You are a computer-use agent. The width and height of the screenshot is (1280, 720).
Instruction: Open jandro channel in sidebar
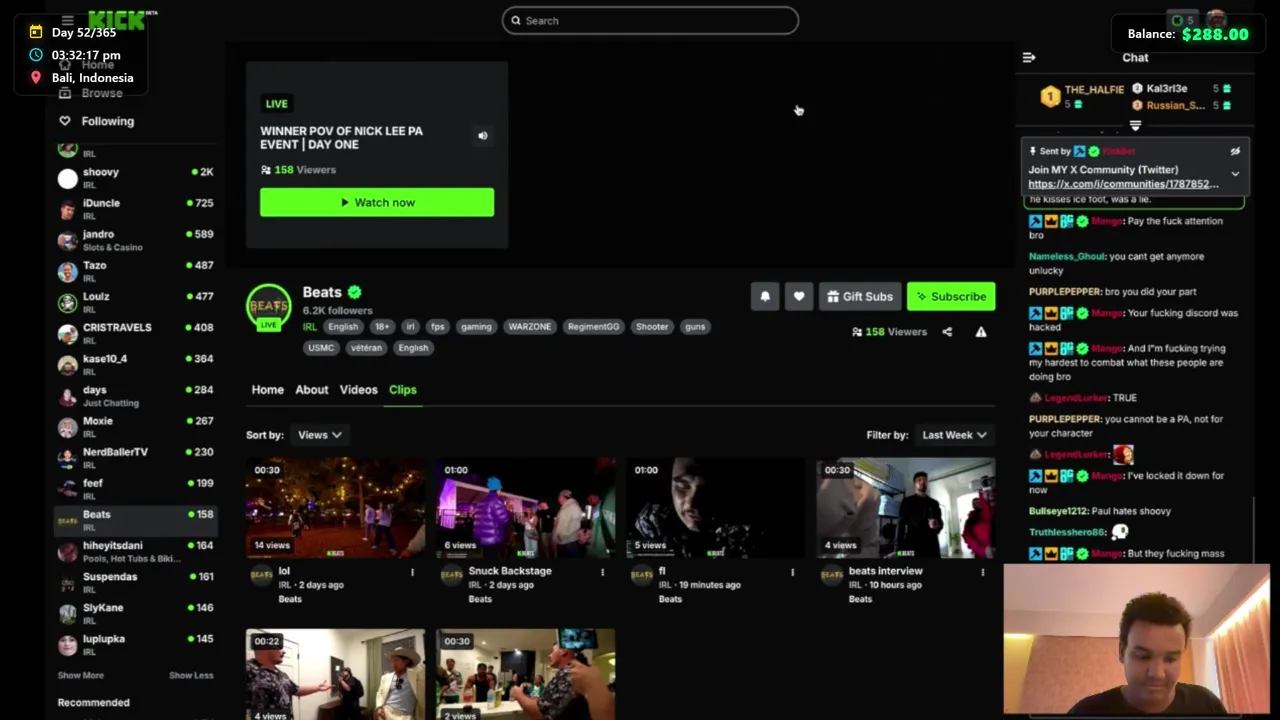click(x=135, y=240)
